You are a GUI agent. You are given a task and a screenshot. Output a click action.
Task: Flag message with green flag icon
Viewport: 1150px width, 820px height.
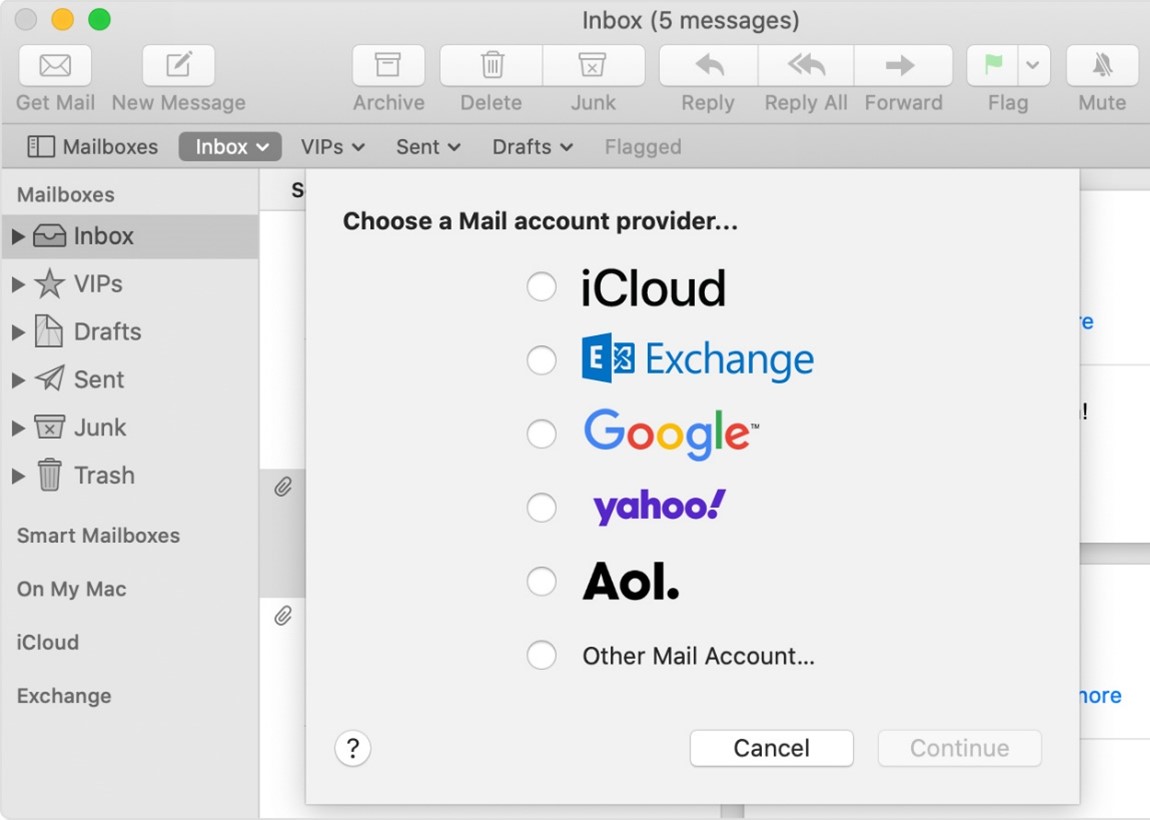[993, 65]
